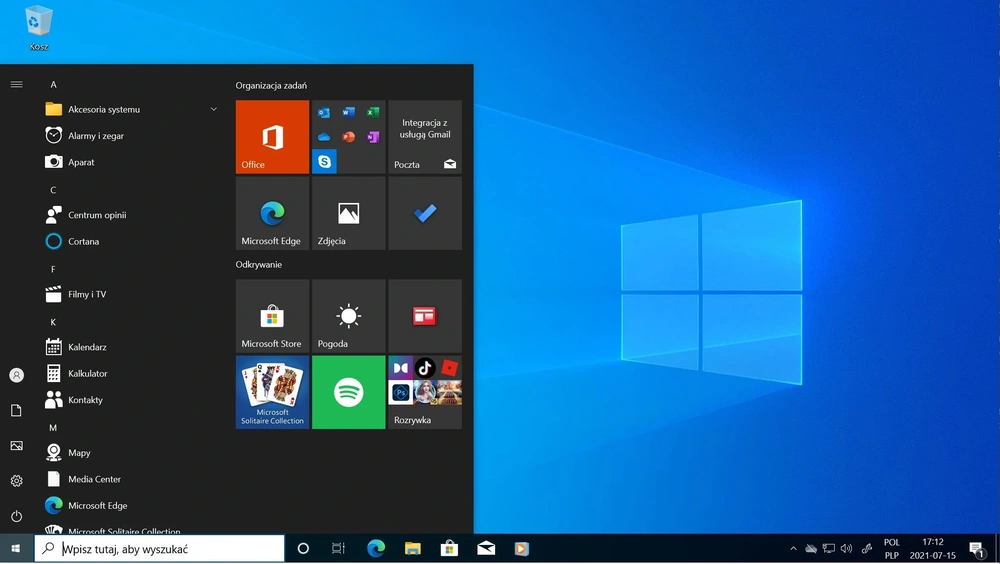Open Microsoft Store from the taskbar
Viewport: 1000px width, 564px height.
pos(450,549)
